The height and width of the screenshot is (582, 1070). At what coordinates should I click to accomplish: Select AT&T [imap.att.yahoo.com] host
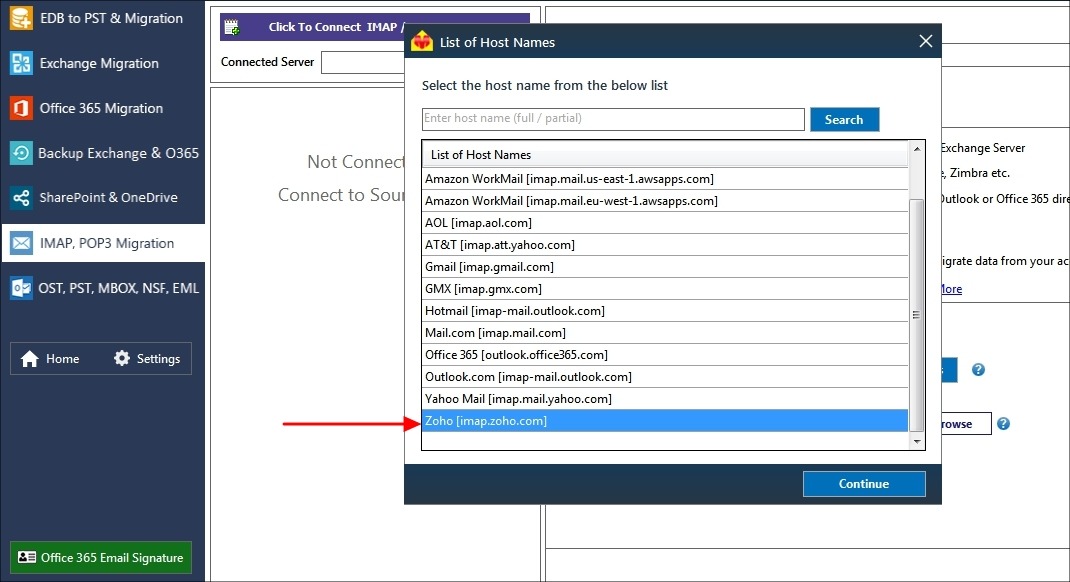tap(665, 244)
